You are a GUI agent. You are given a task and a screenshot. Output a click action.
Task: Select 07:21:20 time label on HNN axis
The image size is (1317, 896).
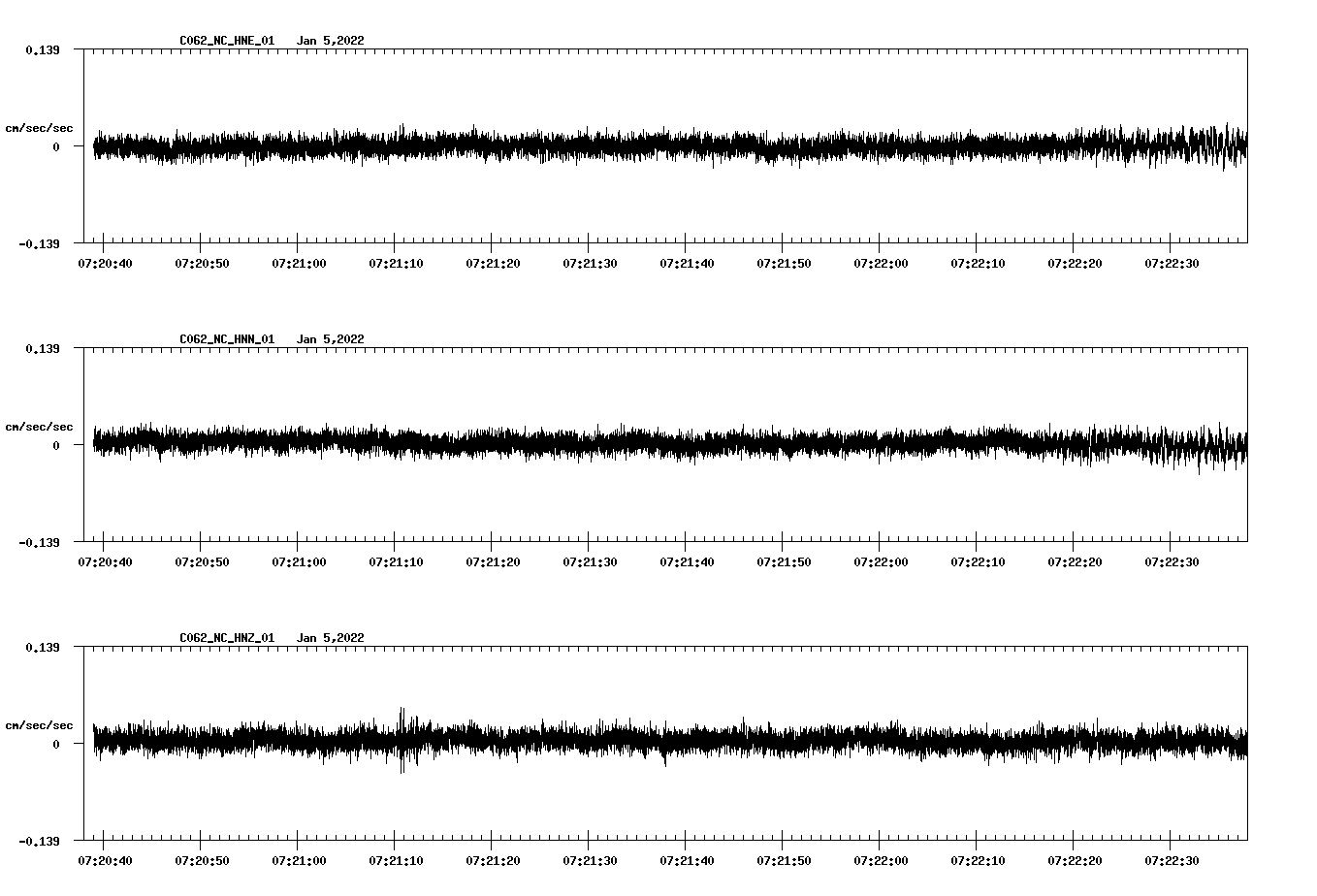click(493, 561)
